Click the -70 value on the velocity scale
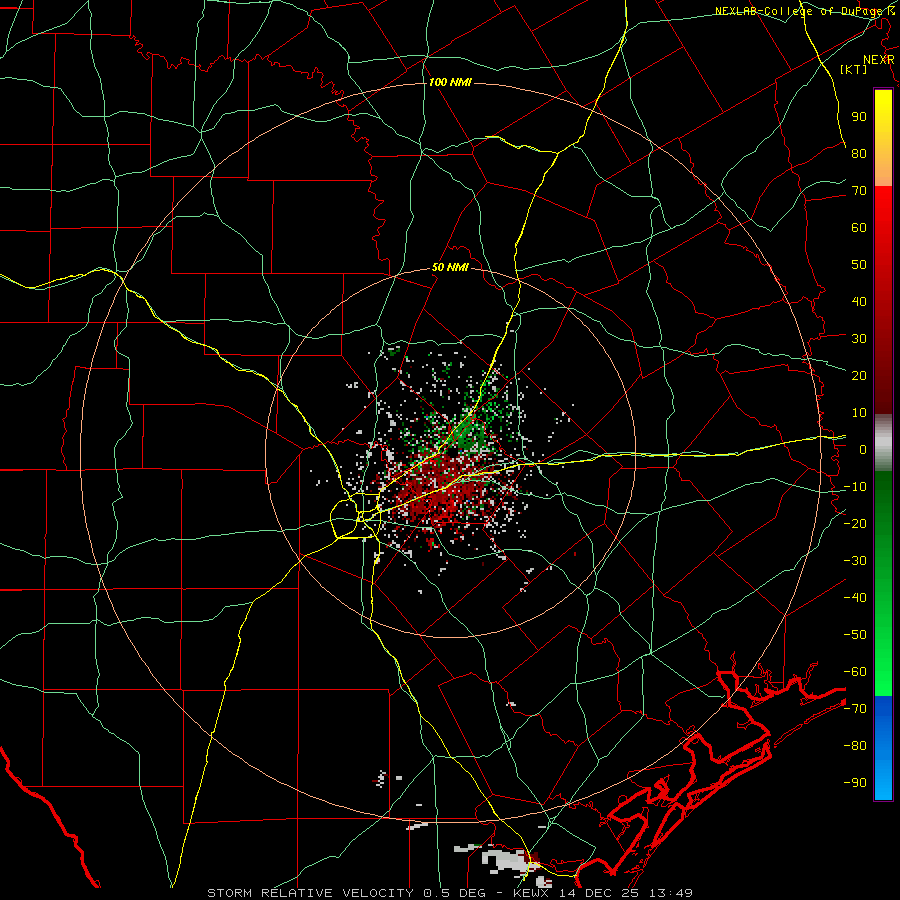 click(855, 709)
